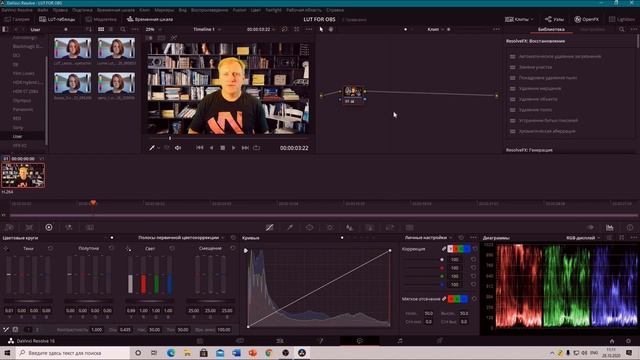Open the custom curves settings dropdown
Screen dimensions: 640x360
(428, 238)
